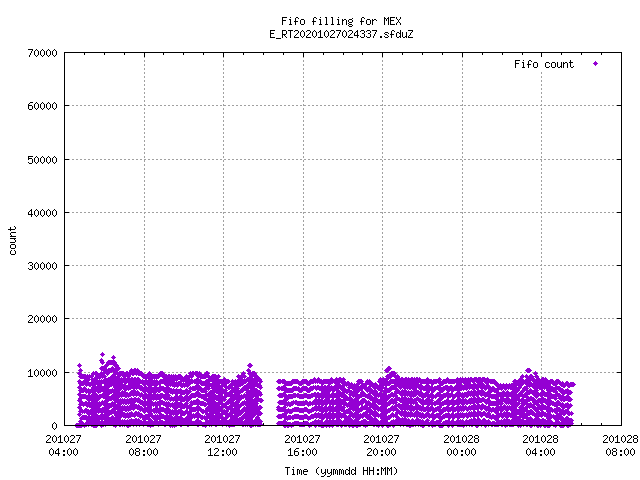This screenshot has height=480, width=640.
Task: Click the x-axis tick label 201028 04:00
Action: click(540, 445)
